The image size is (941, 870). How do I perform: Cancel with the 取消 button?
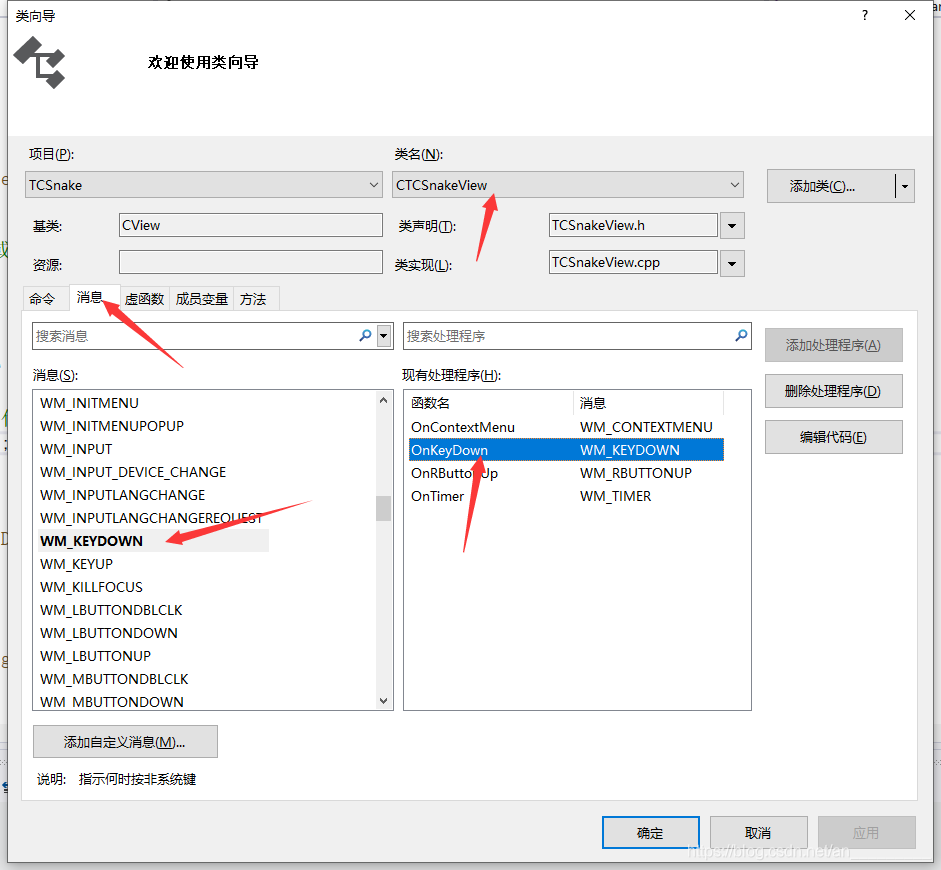[759, 833]
